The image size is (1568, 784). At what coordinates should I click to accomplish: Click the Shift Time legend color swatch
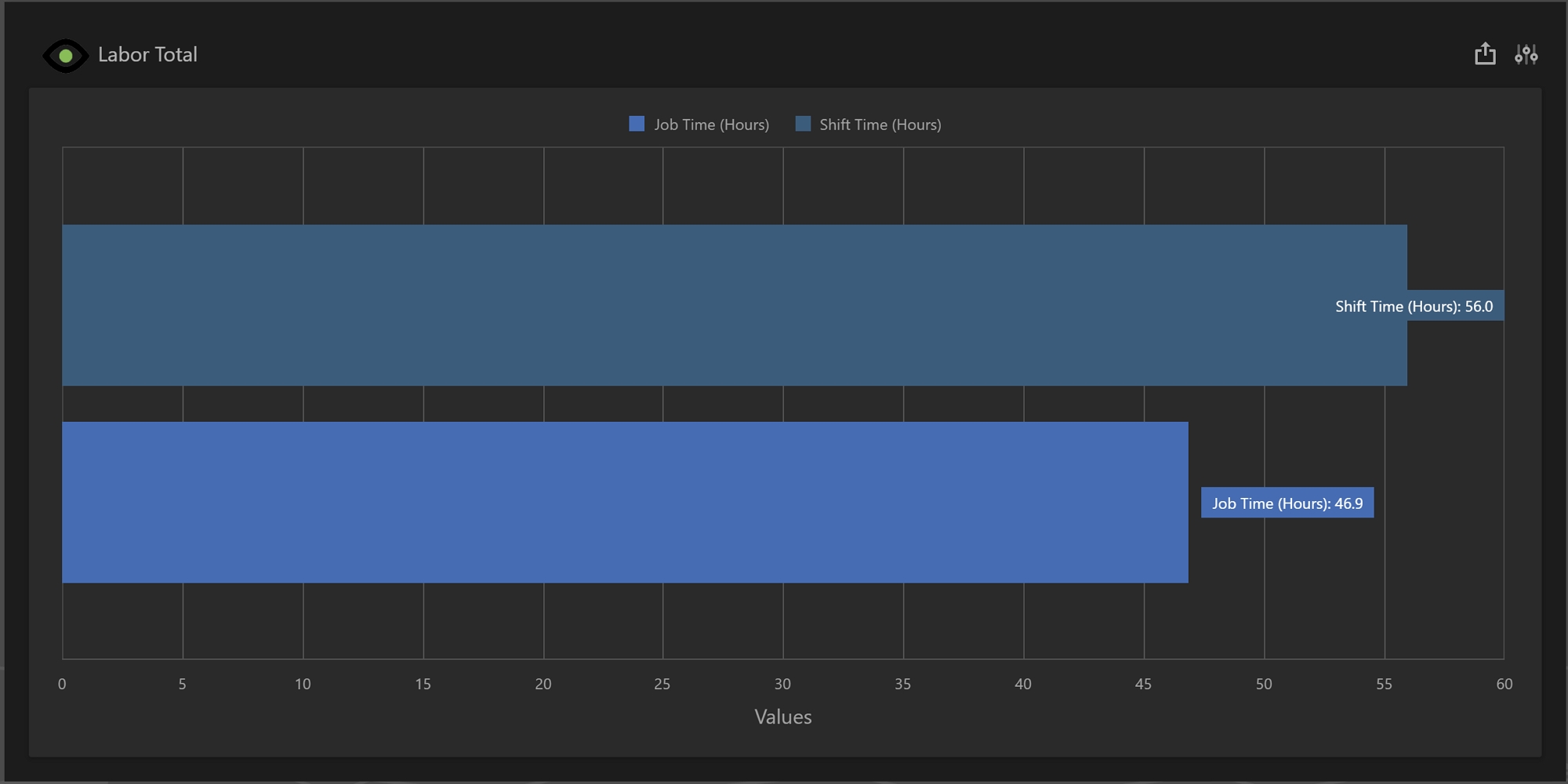[x=803, y=124]
